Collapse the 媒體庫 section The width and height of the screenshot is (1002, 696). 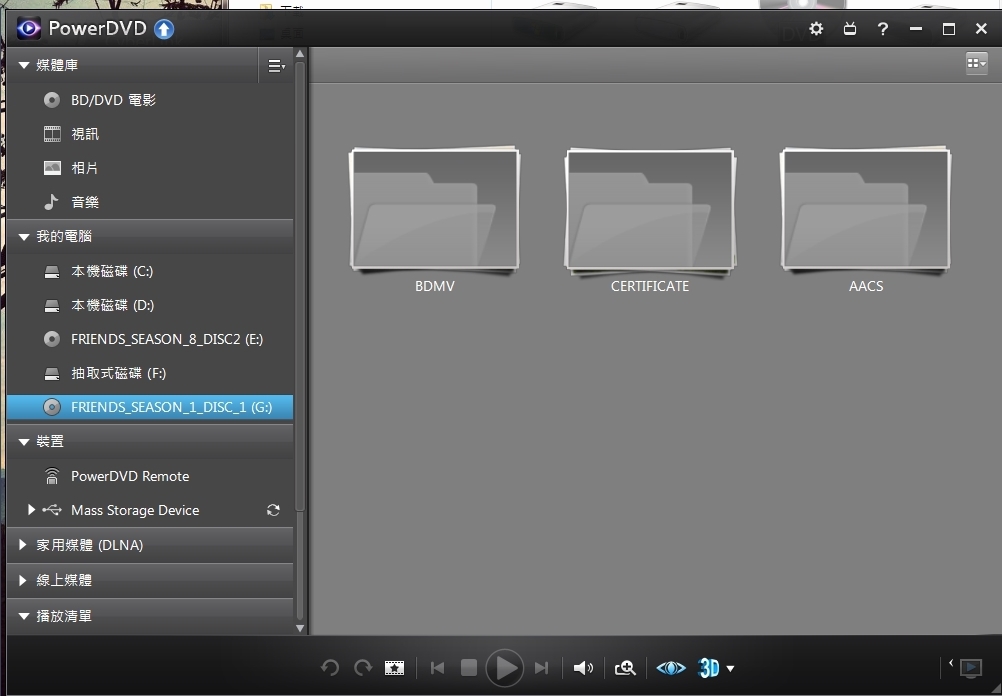[x=24, y=65]
